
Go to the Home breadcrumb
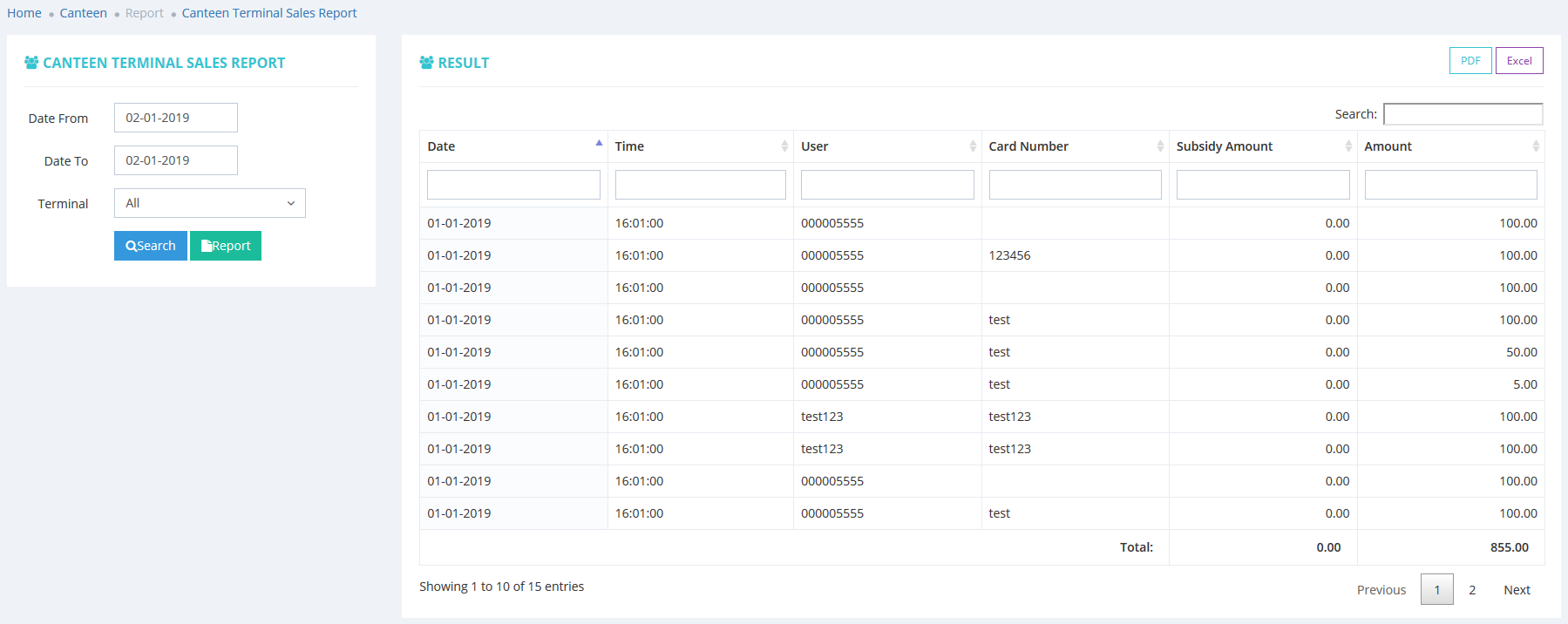point(24,13)
